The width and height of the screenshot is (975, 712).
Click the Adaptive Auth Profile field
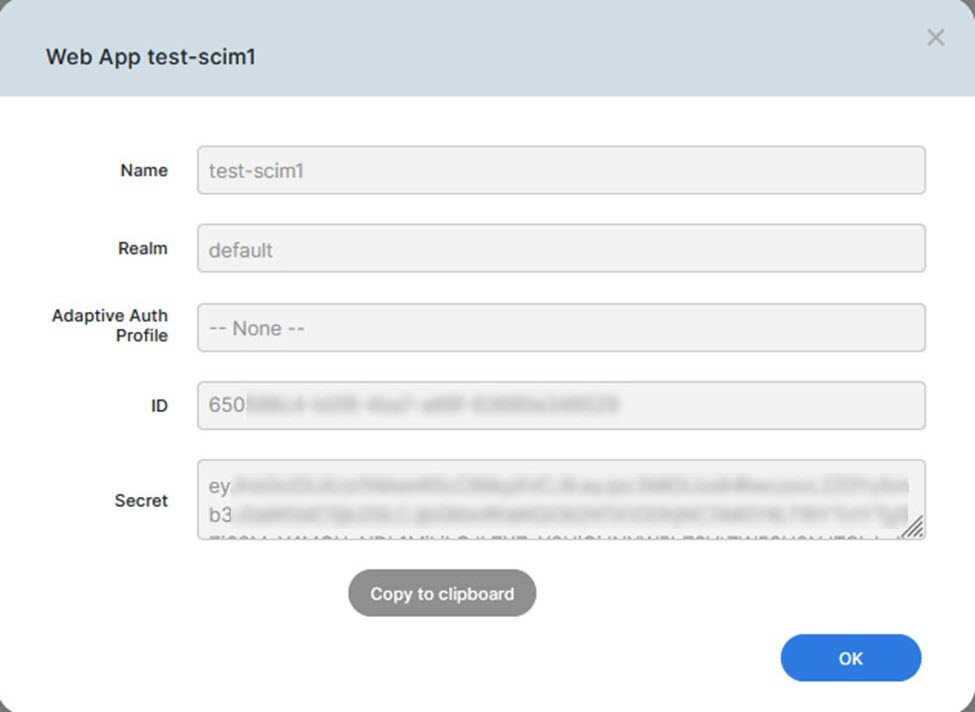coord(560,327)
